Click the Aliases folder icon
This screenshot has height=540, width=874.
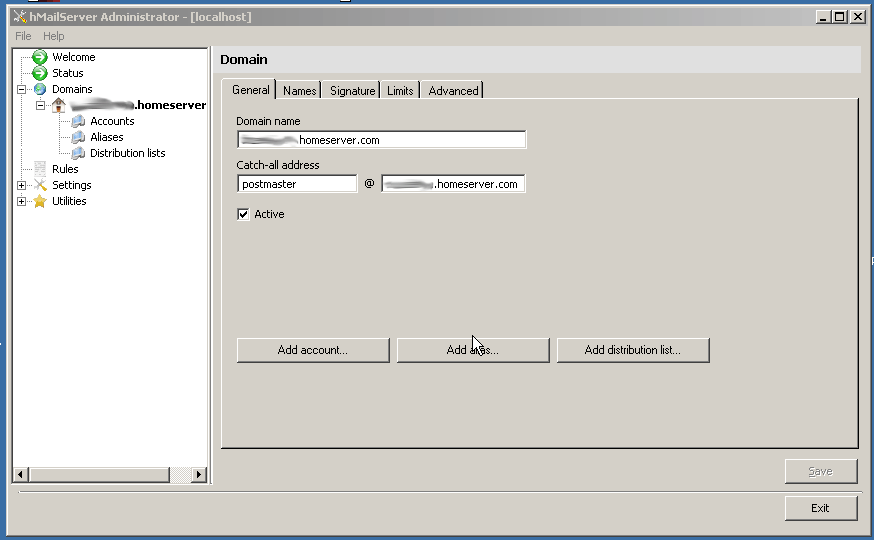[79, 137]
